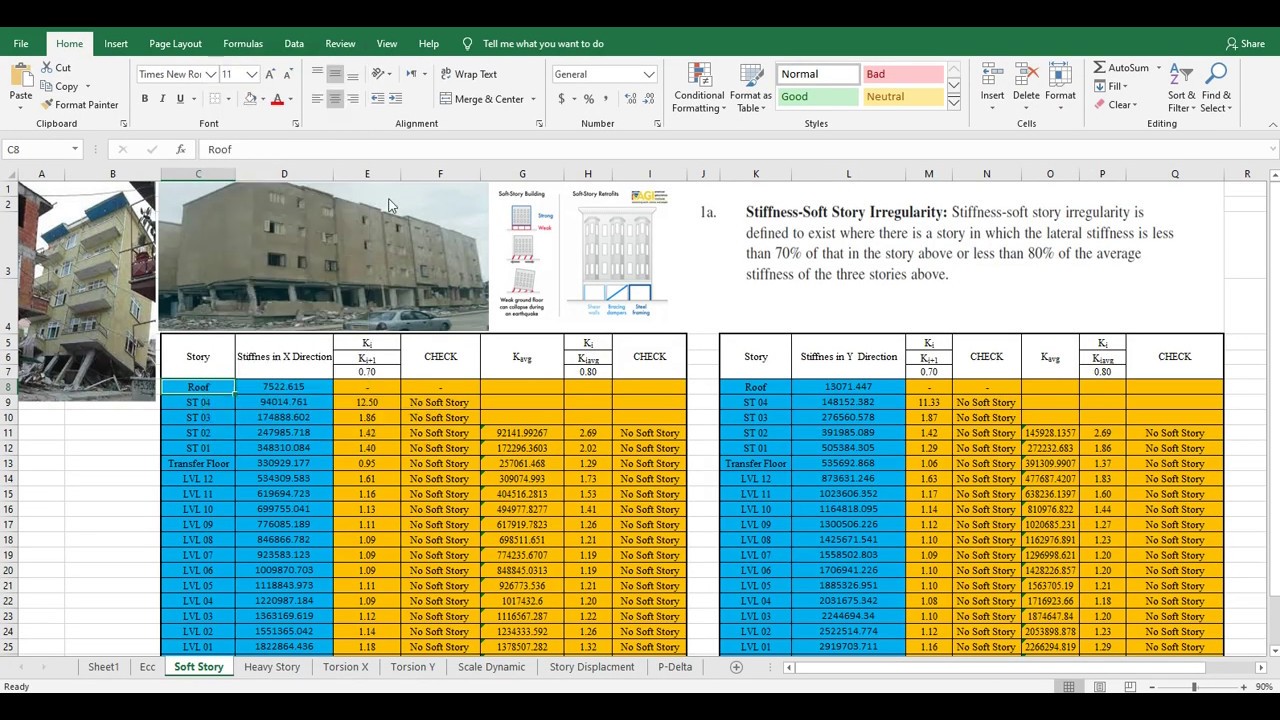Click the Delete cells button

1026,89
